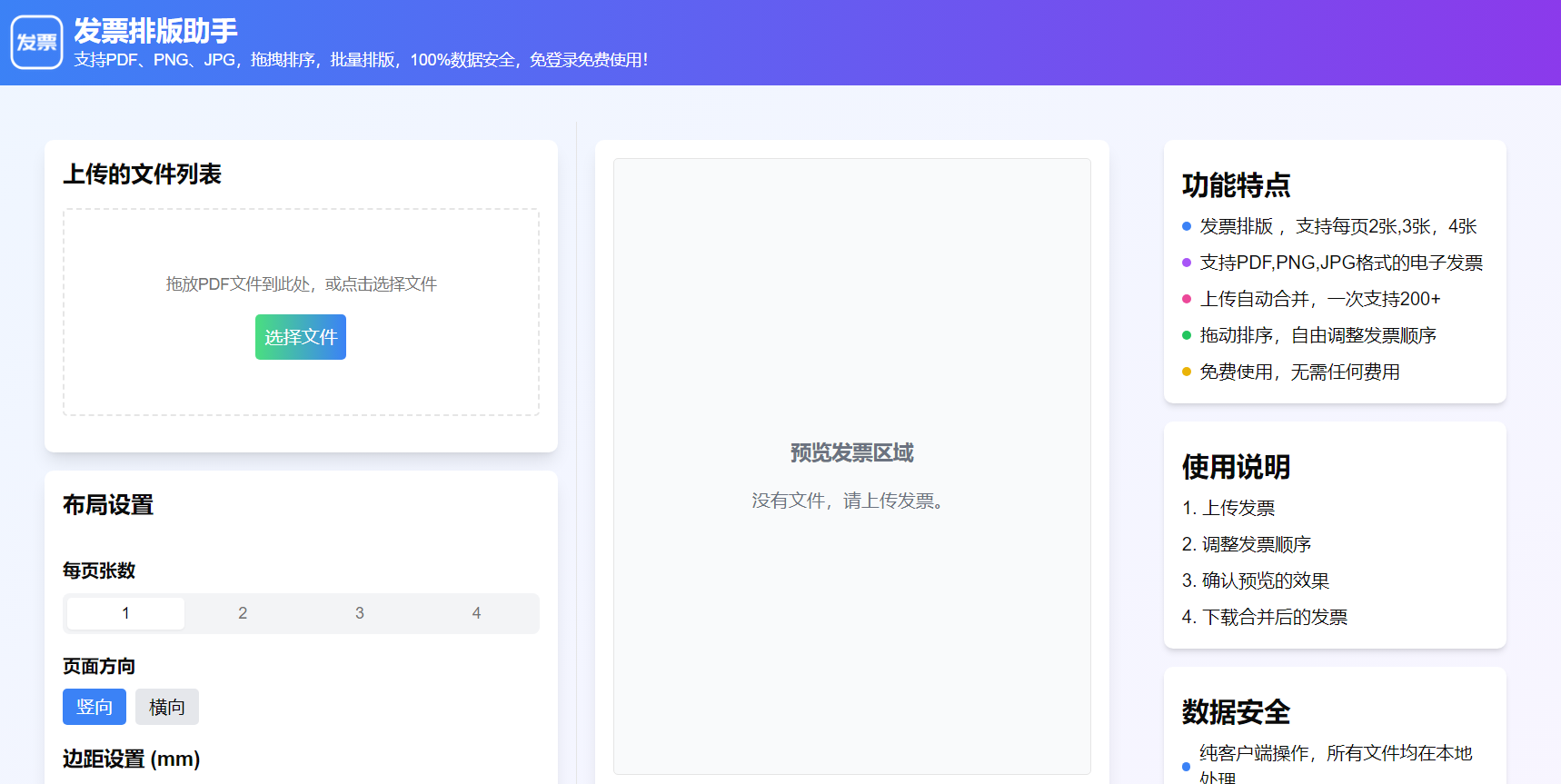Click the 发票 logo icon in header
The height and width of the screenshot is (784, 1561).
coord(36,42)
